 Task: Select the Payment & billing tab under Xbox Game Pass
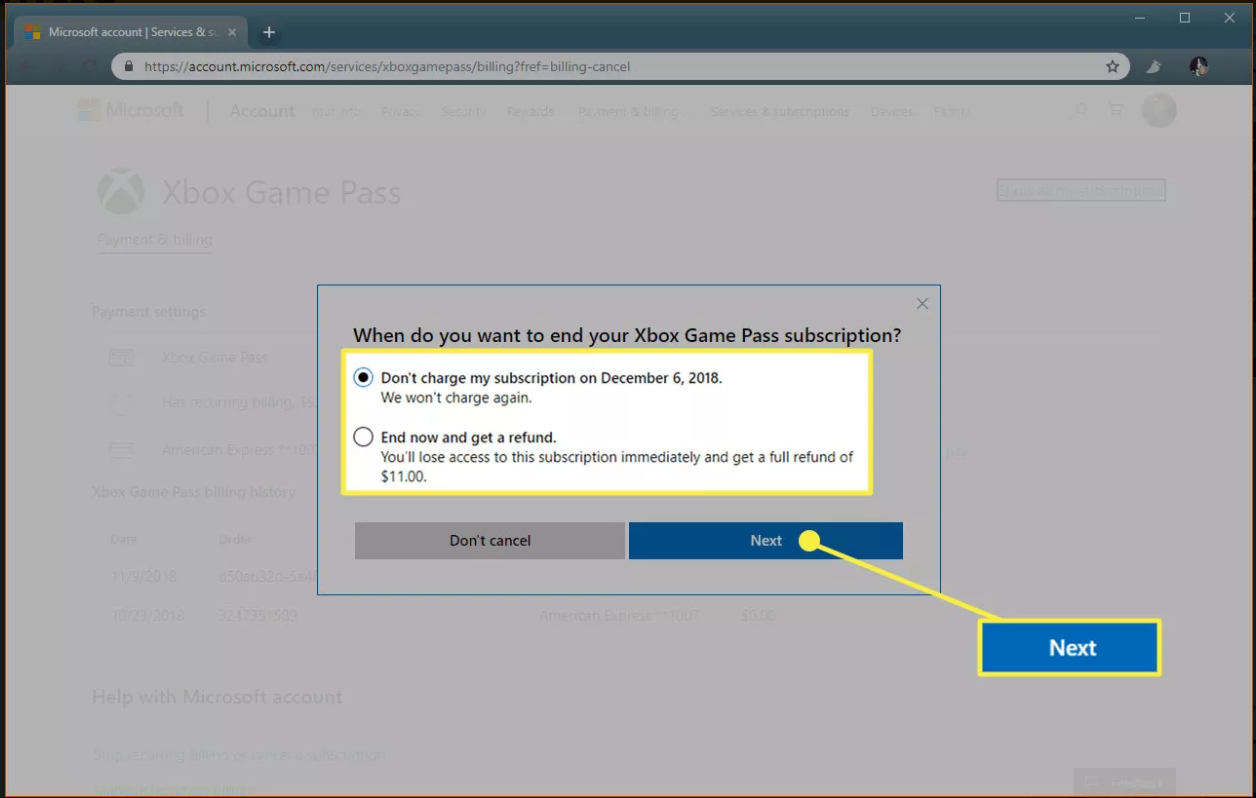[x=154, y=240]
